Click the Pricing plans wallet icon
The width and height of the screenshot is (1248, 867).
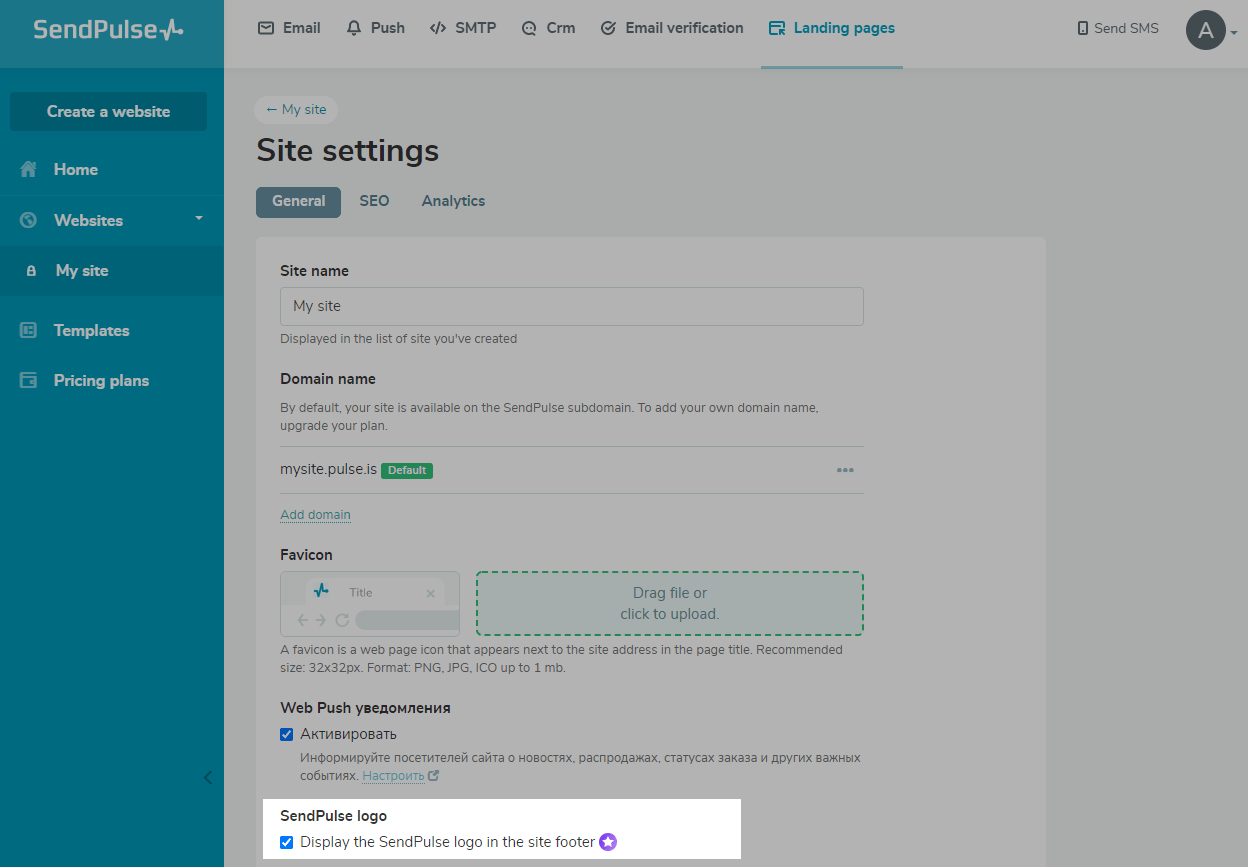point(29,380)
